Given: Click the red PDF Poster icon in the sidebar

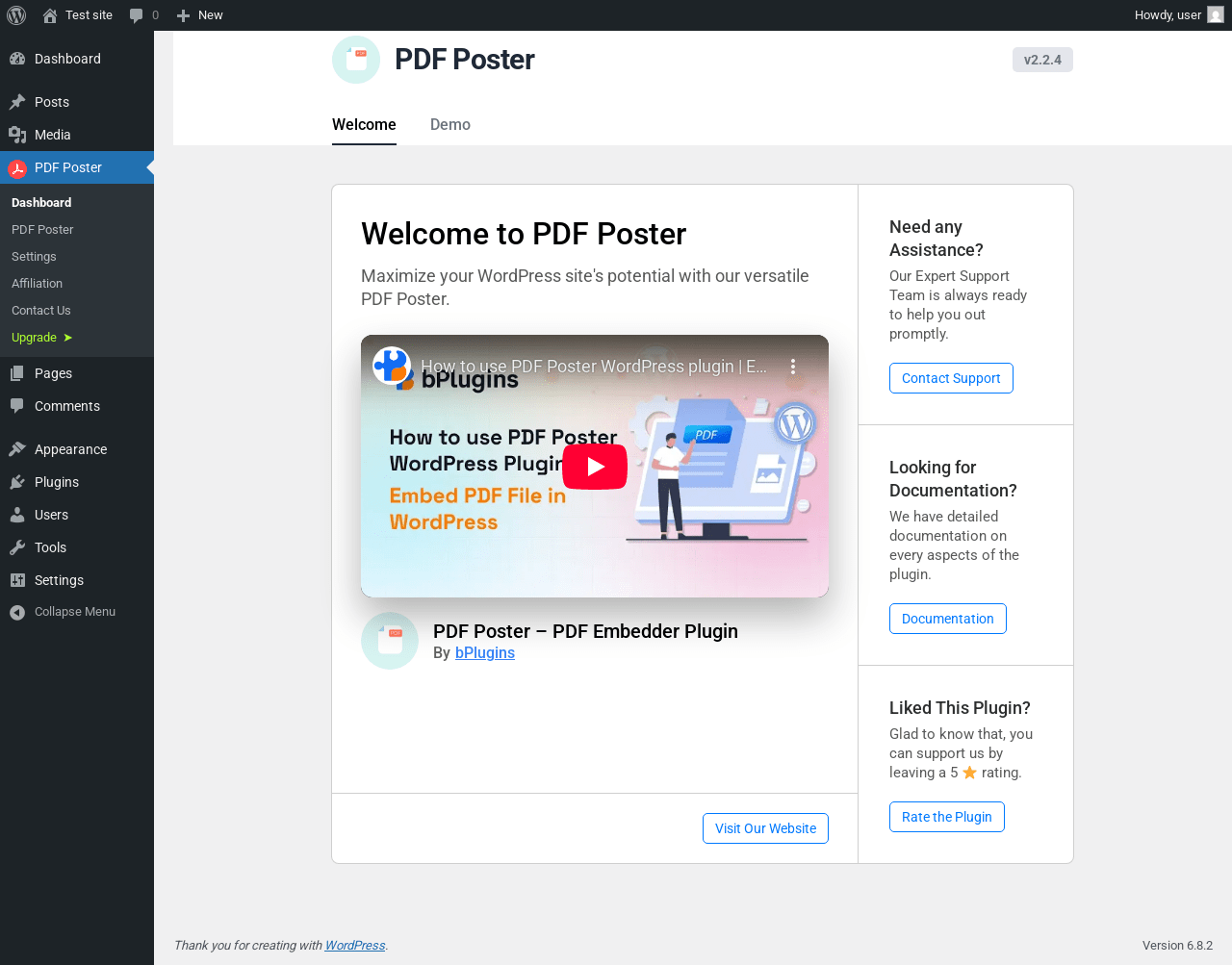Looking at the screenshot, I should pos(17,168).
